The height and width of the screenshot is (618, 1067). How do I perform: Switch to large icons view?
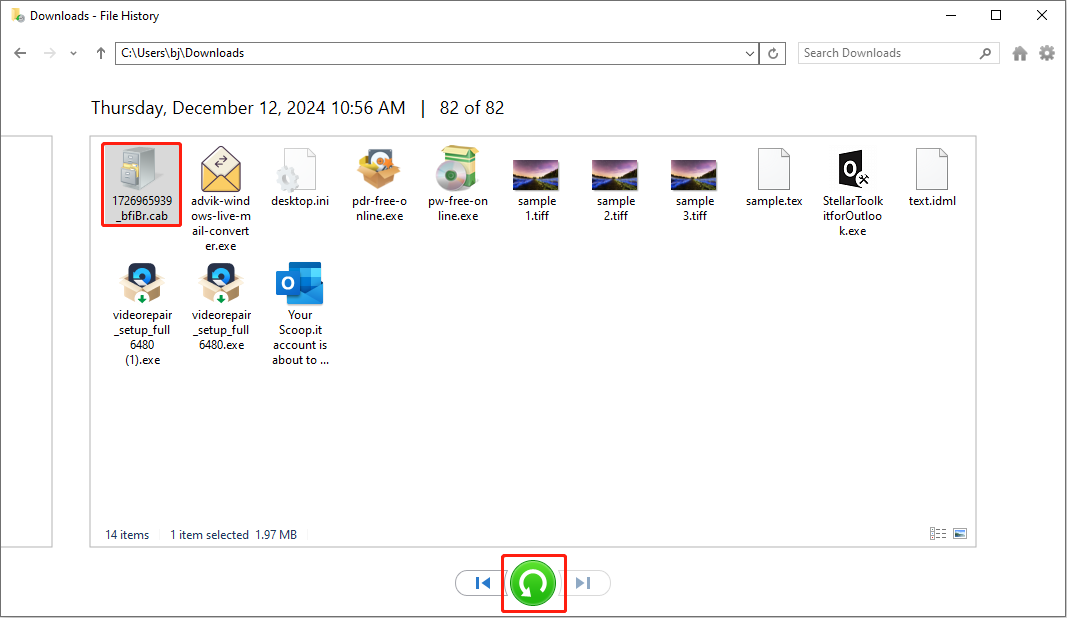[x=960, y=534]
